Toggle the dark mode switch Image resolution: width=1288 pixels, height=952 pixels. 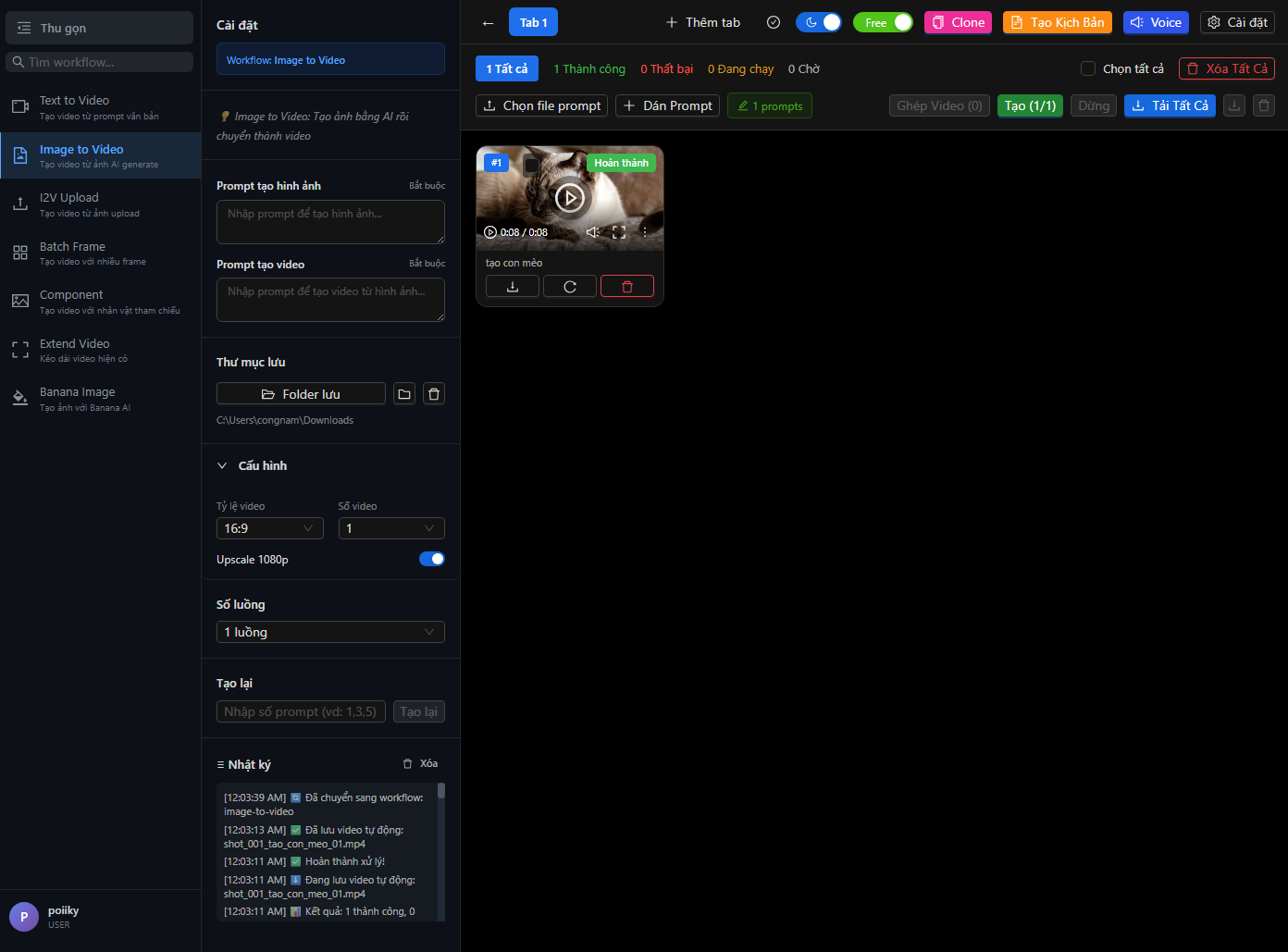coord(819,22)
